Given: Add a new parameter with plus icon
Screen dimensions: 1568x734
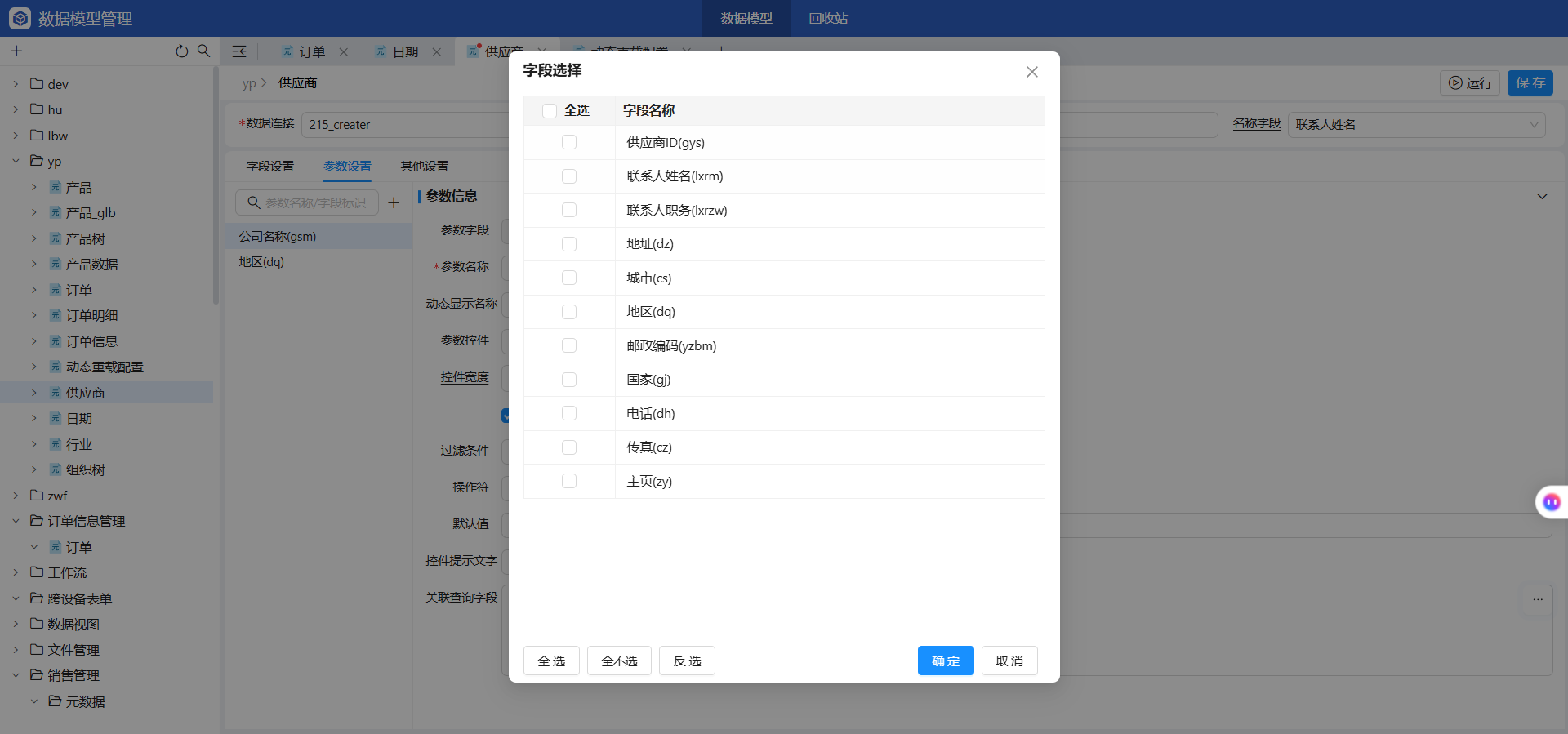Looking at the screenshot, I should (x=394, y=202).
